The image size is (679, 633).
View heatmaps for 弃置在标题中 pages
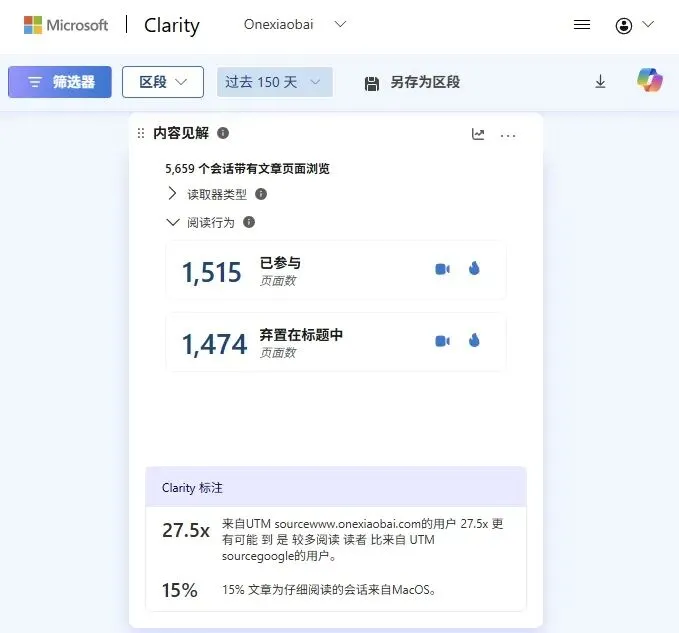474,340
